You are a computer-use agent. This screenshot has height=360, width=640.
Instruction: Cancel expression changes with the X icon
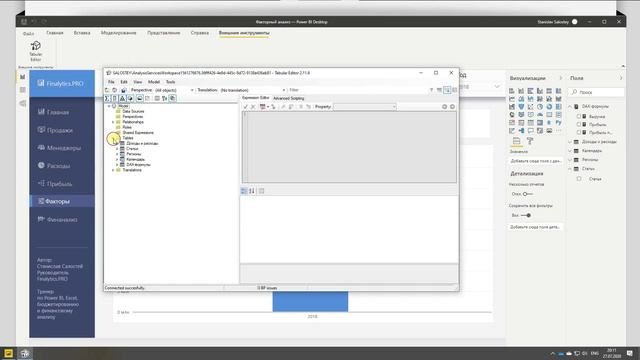(x=253, y=107)
